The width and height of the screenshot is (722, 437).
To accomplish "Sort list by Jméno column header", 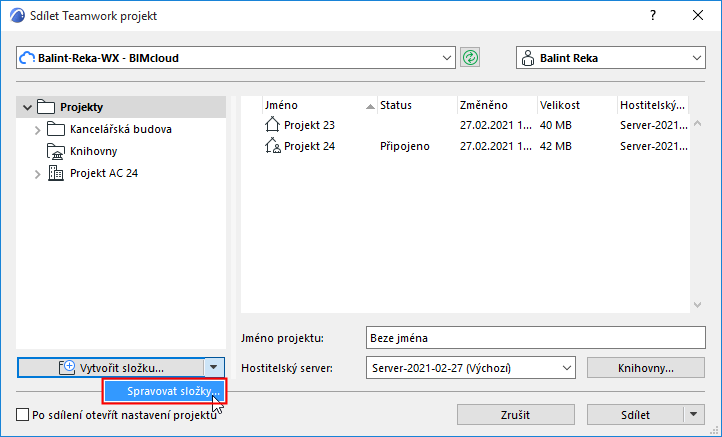I will (320, 105).
